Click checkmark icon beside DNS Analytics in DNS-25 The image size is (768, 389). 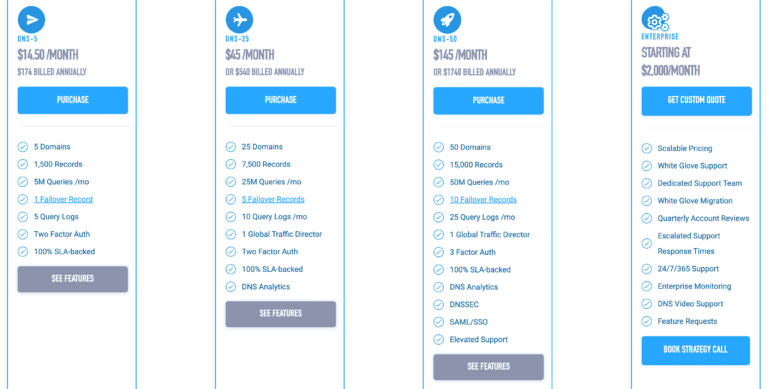coord(231,287)
